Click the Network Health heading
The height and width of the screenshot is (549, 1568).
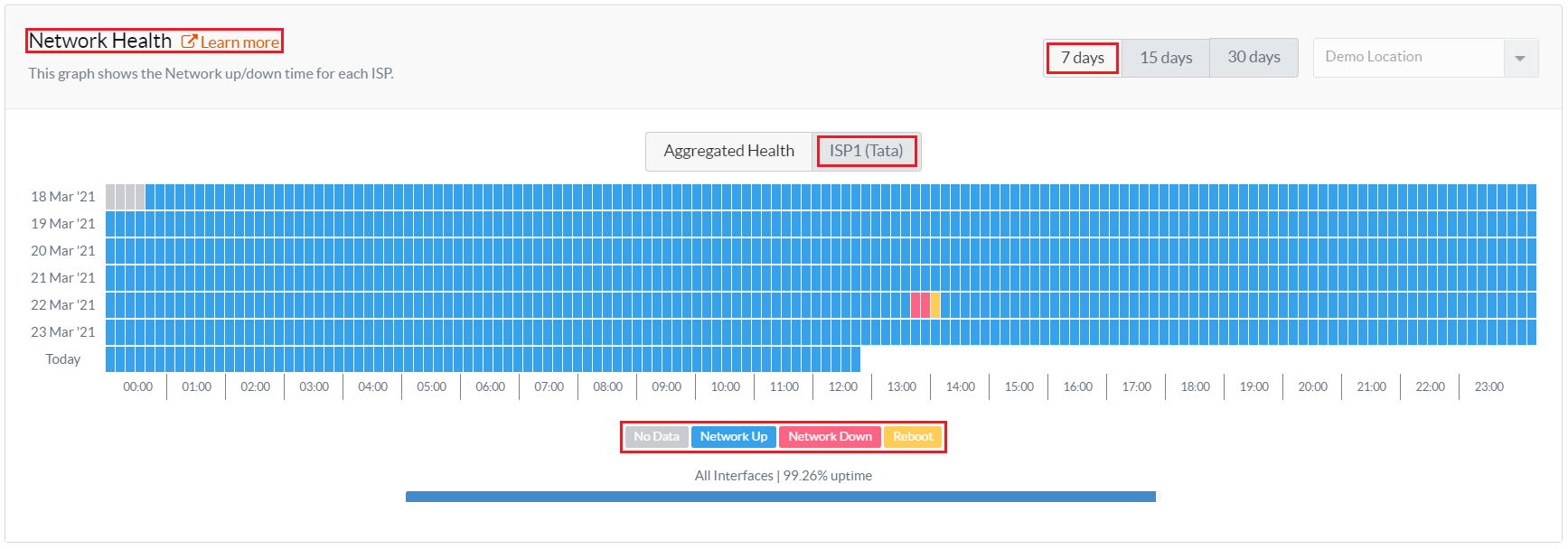(99, 42)
